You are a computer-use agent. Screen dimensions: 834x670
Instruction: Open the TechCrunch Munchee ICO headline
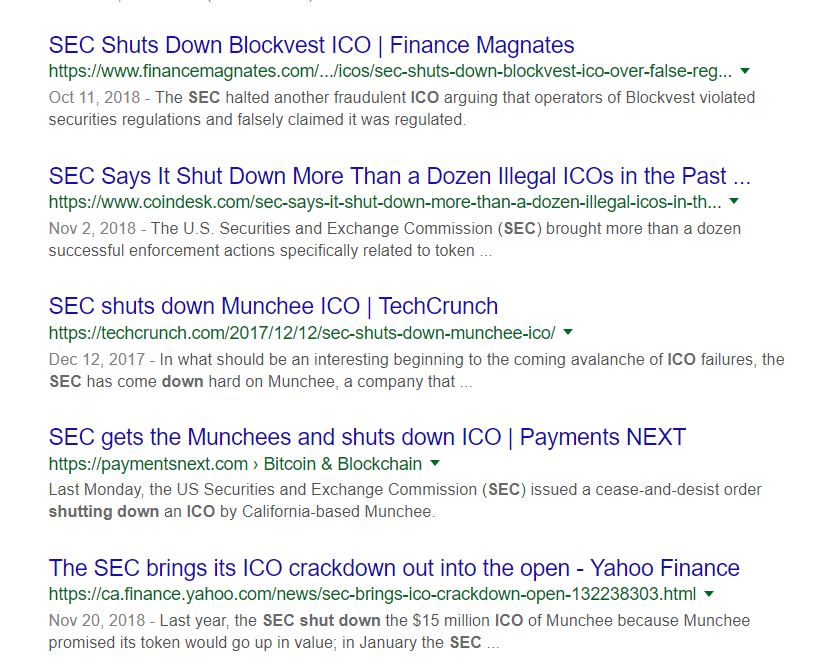273,306
